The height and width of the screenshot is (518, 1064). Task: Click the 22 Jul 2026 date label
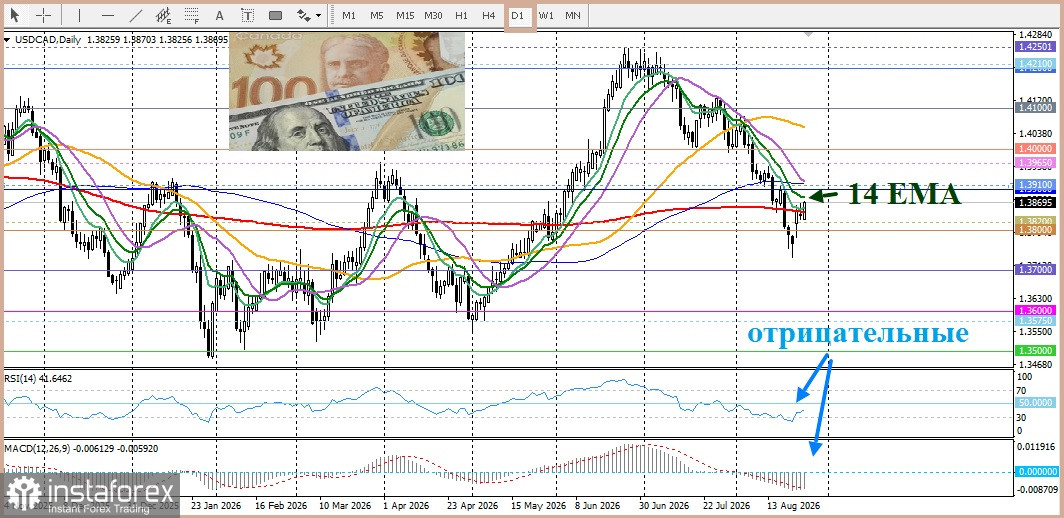click(x=726, y=506)
